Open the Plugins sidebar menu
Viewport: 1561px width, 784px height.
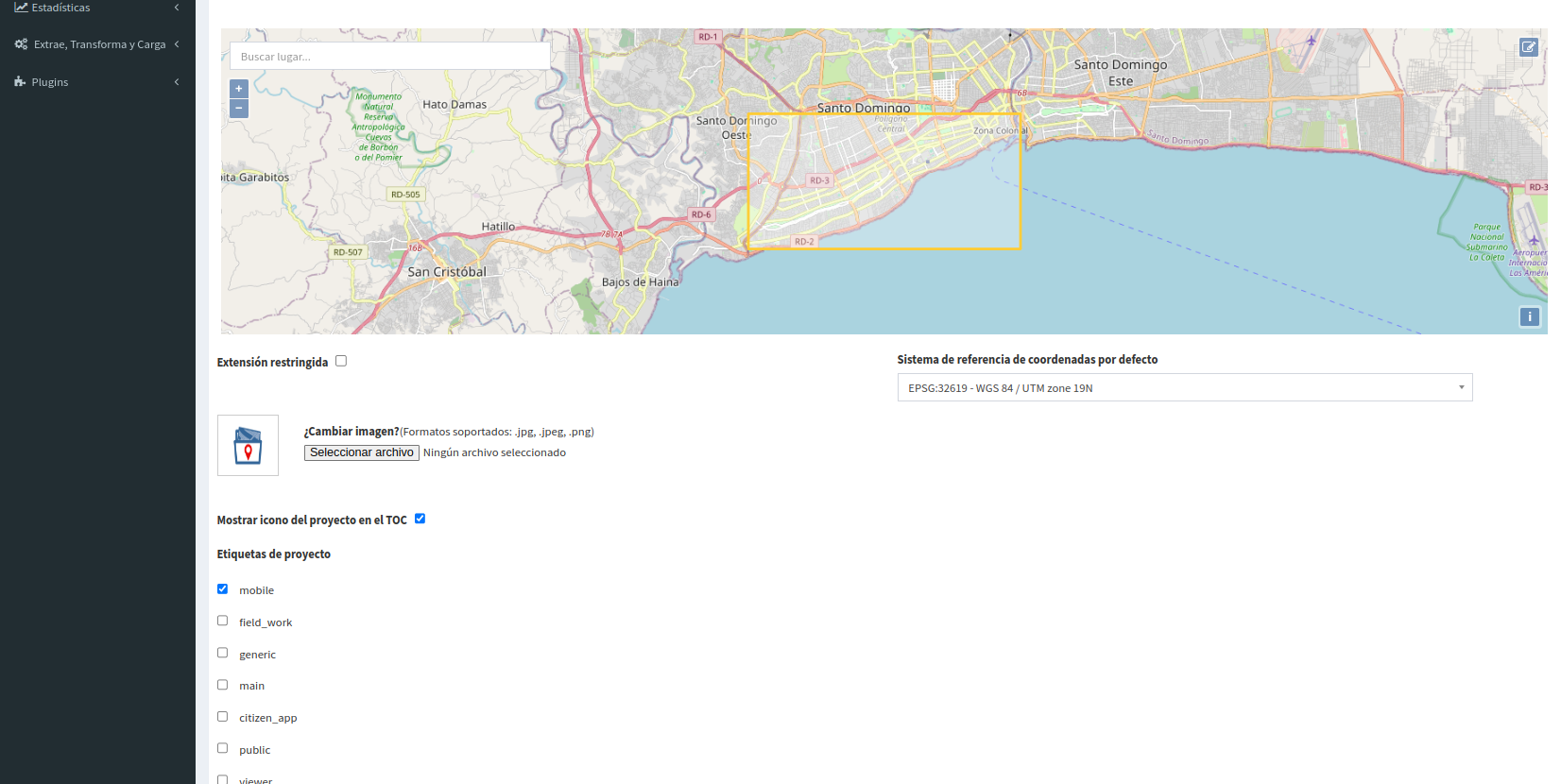pyautogui.click(x=97, y=82)
